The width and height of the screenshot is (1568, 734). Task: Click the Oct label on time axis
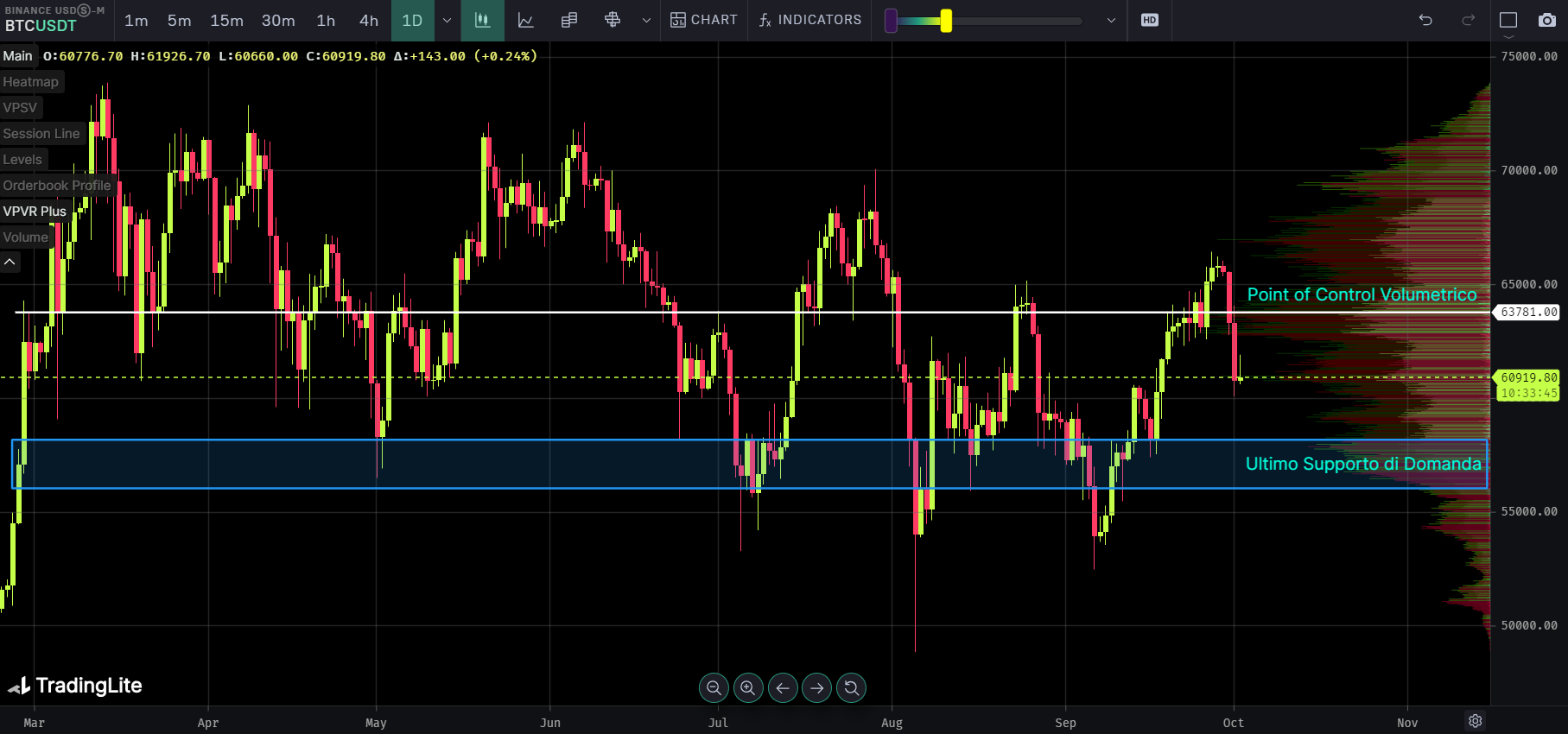[x=1234, y=723]
